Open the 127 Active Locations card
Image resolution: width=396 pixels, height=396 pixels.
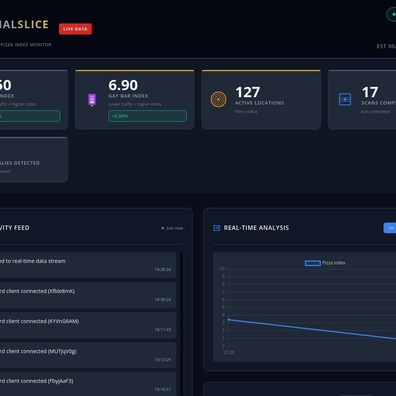(261, 100)
